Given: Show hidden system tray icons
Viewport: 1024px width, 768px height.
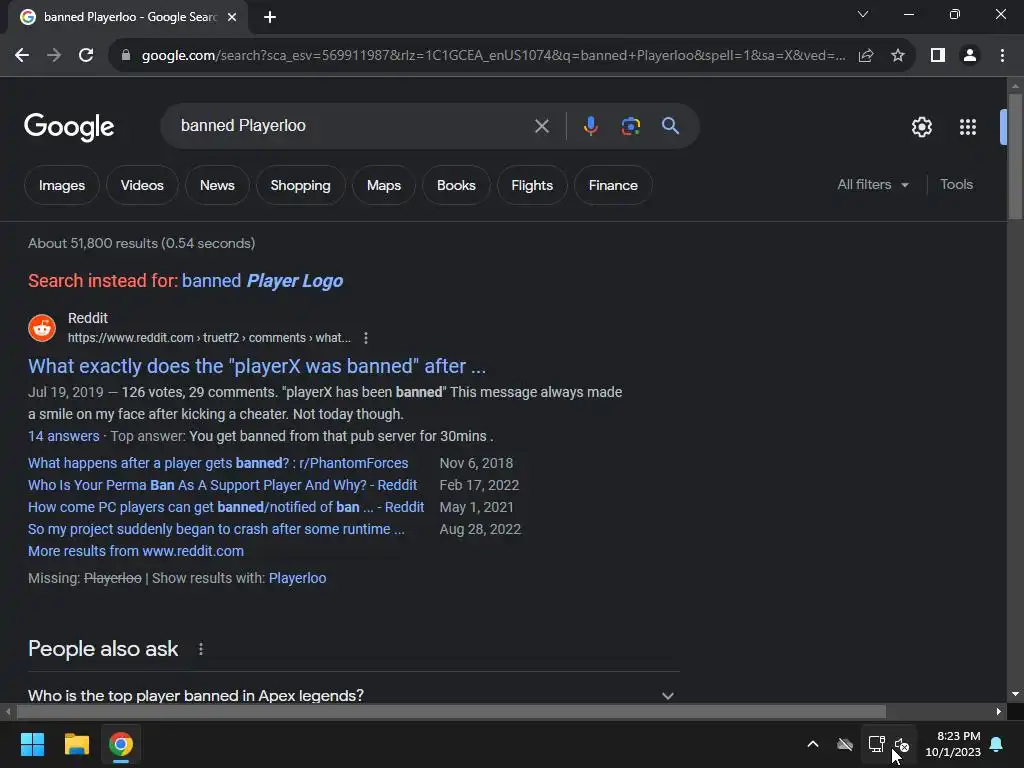Looking at the screenshot, I should [812, 744].
